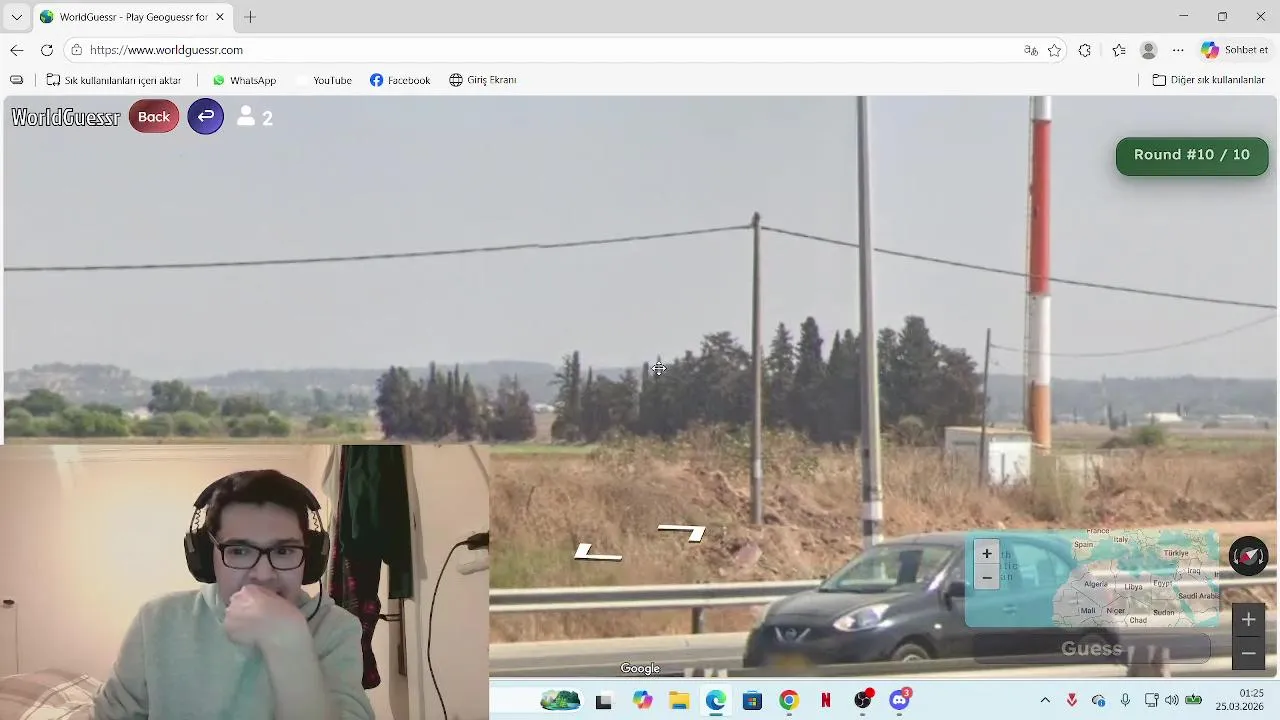Open Microsoft Store from the taskbar
This screenshot has height=720, width=1280.
tap(753, 701)
